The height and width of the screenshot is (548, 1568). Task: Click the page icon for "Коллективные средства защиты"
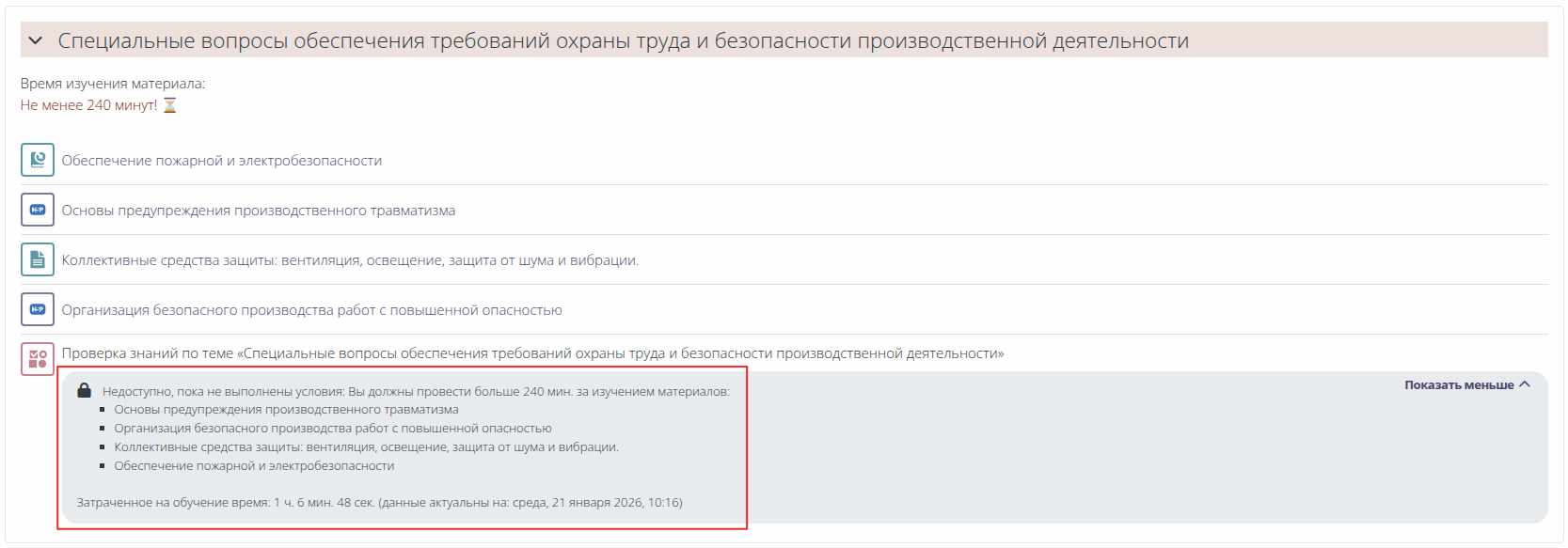coord(38,260)
